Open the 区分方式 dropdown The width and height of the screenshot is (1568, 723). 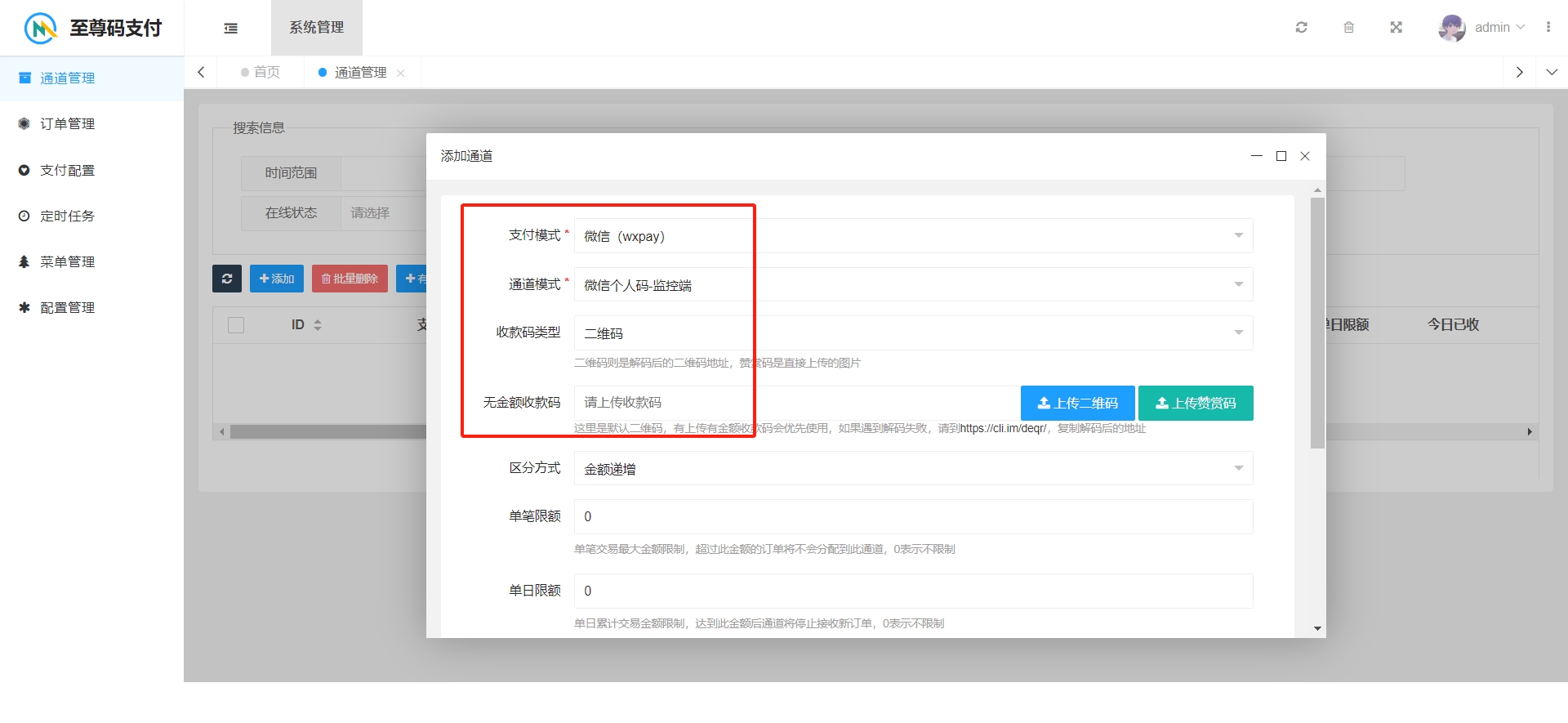[x=913, y=469]
